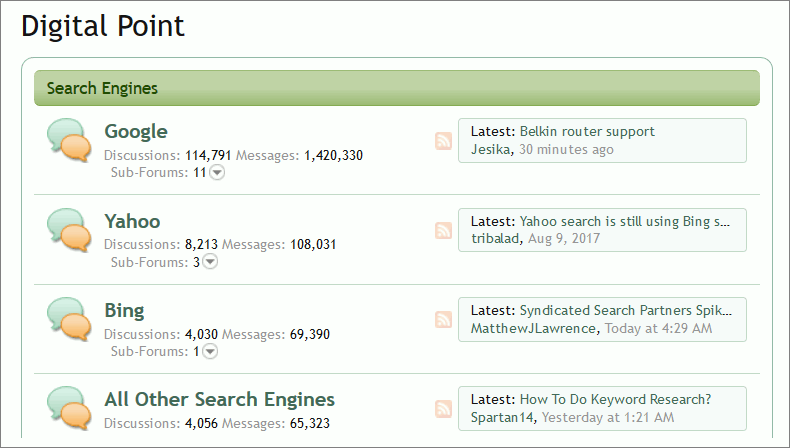Open the RSS feed for Yahoo forum
The image size is (790, 448).
pos(443,230)
